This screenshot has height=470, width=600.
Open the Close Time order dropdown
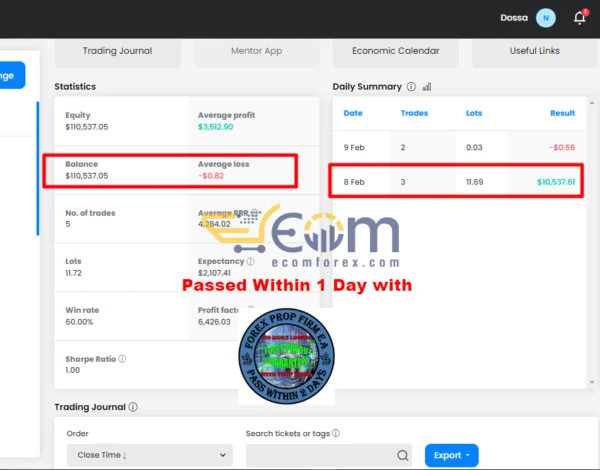150,455
